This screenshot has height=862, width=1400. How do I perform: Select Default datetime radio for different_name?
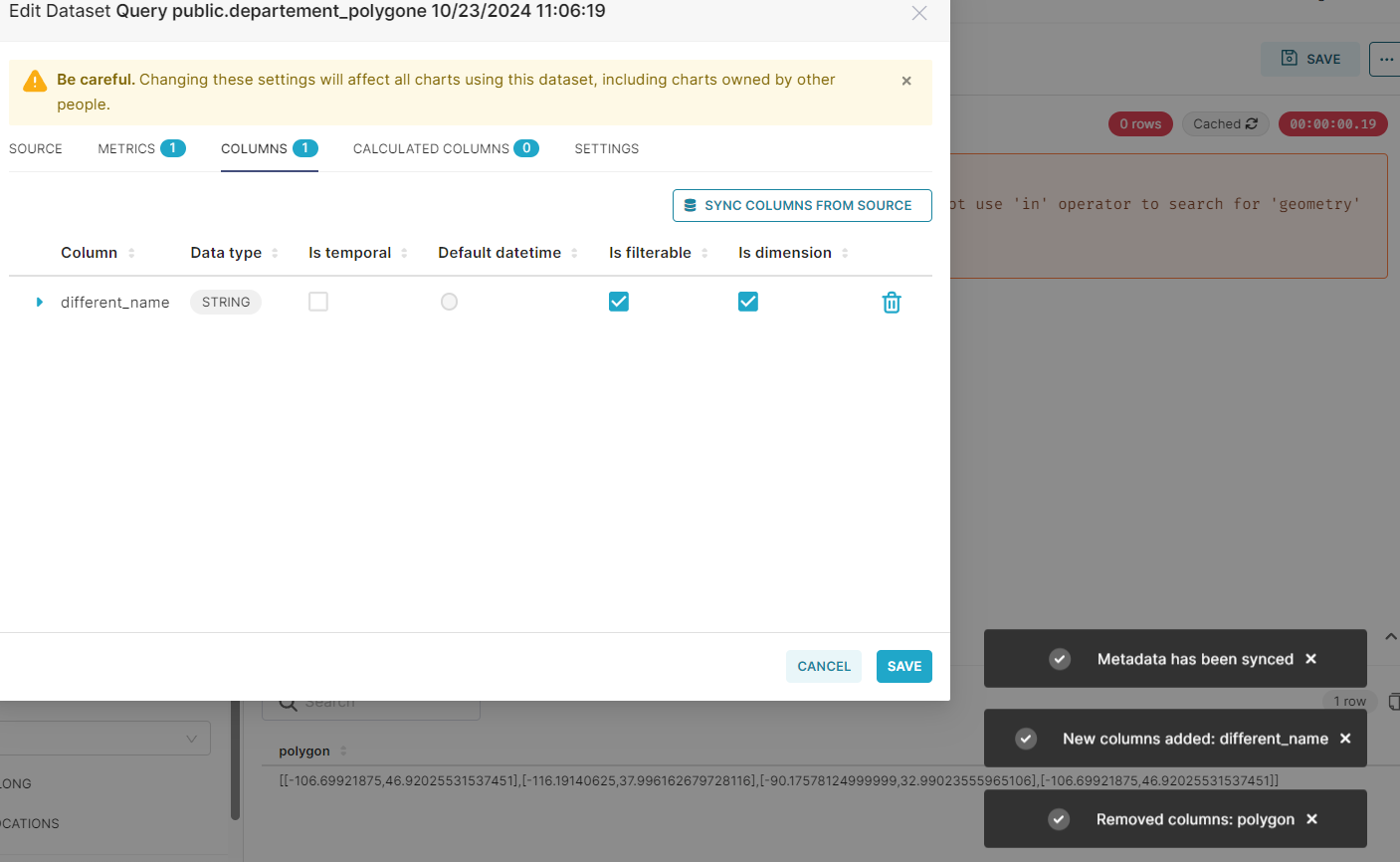click(x=449, y=302)
